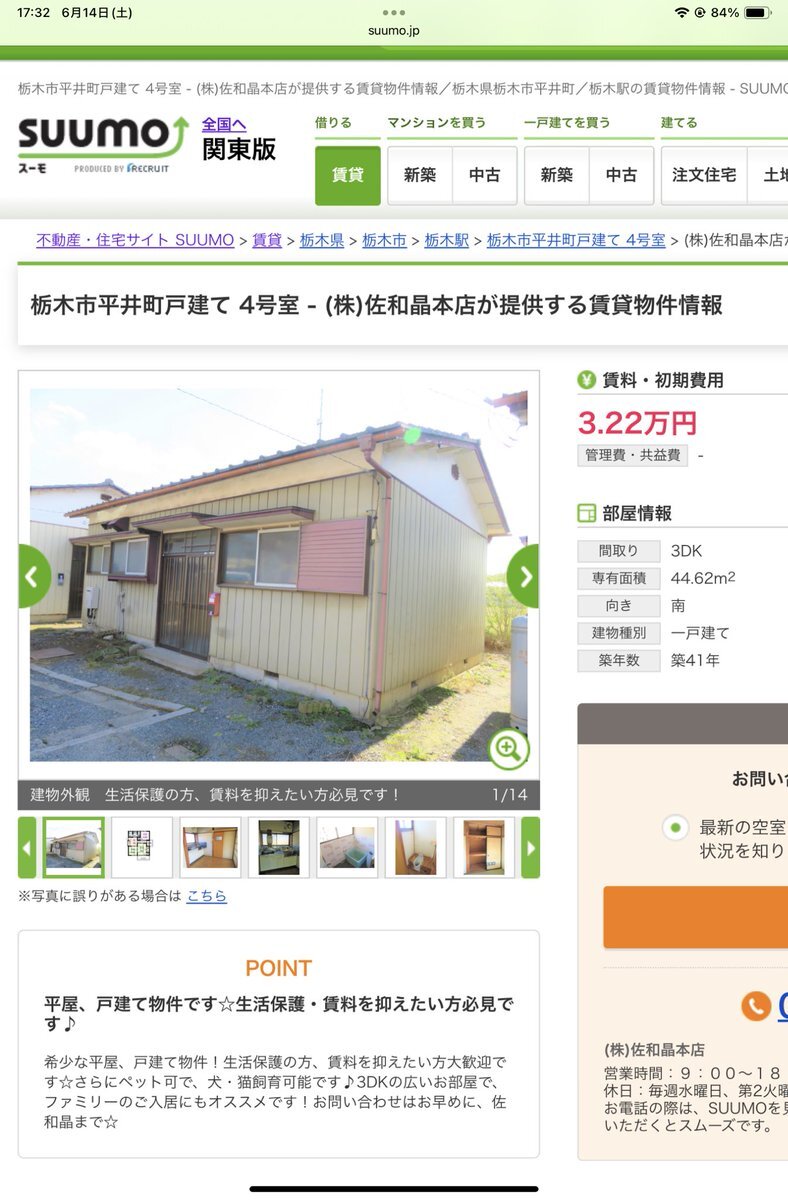Open 中古 under 一戸建てを買う
Image resolution: width=788 pixels, height=1200 pixels.
[621, 175]
